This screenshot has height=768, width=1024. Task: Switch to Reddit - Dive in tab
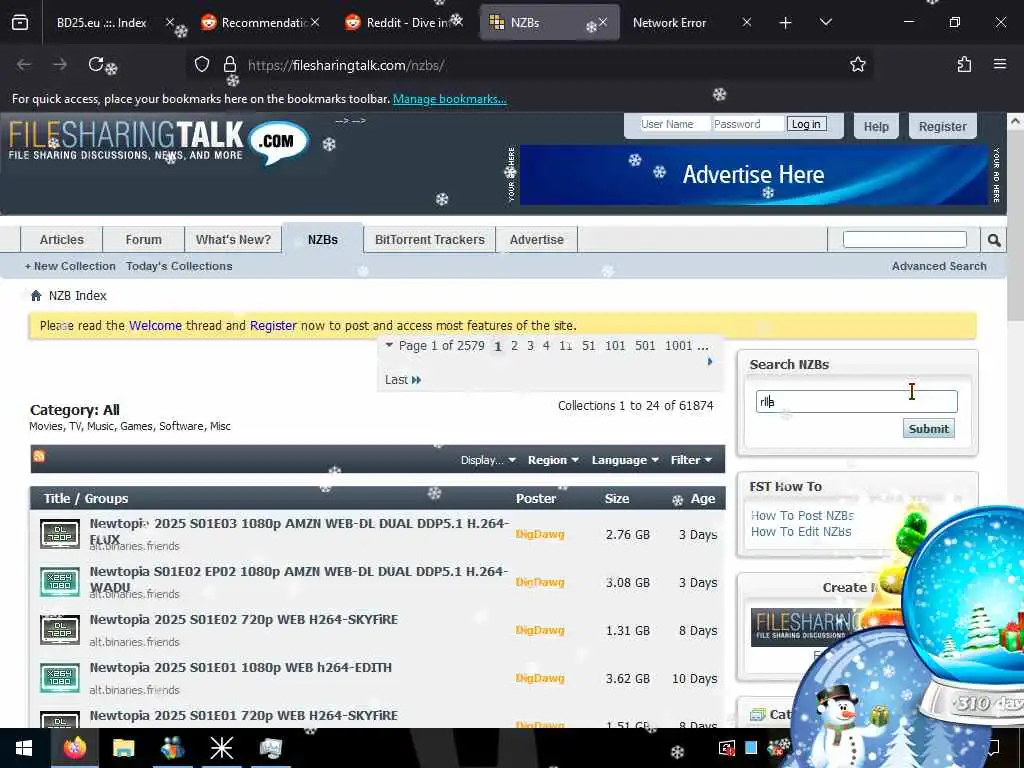click(x=405, y=23)
